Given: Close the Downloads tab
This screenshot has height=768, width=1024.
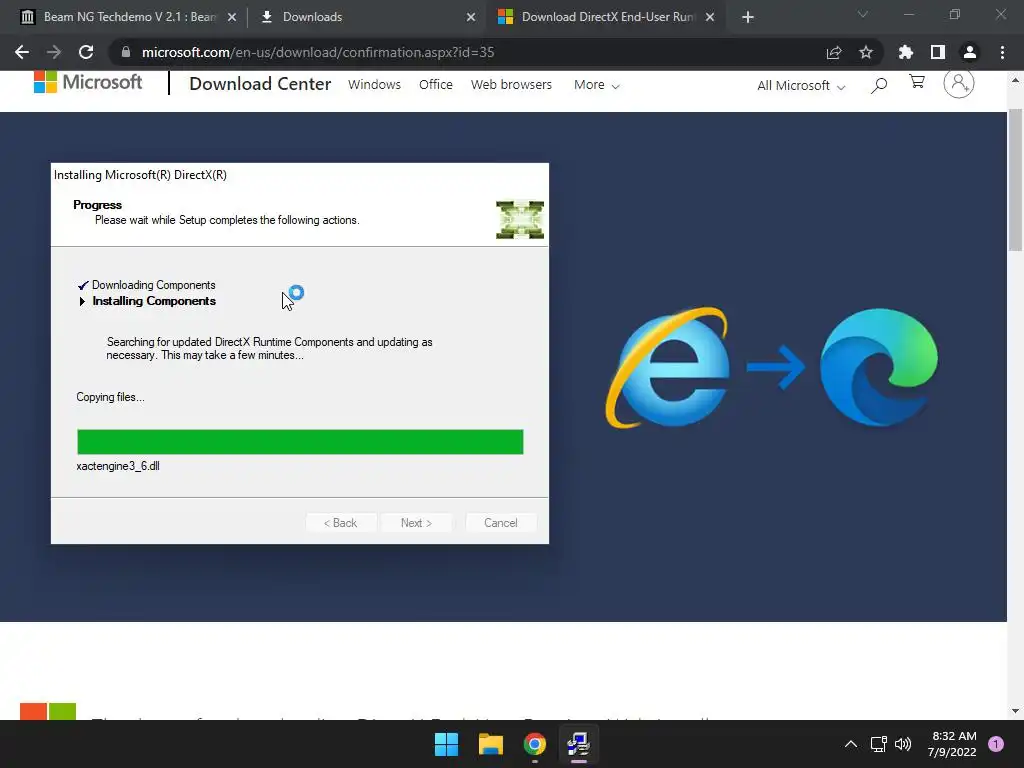Looking at the screenshot, I should click(471, 18).
